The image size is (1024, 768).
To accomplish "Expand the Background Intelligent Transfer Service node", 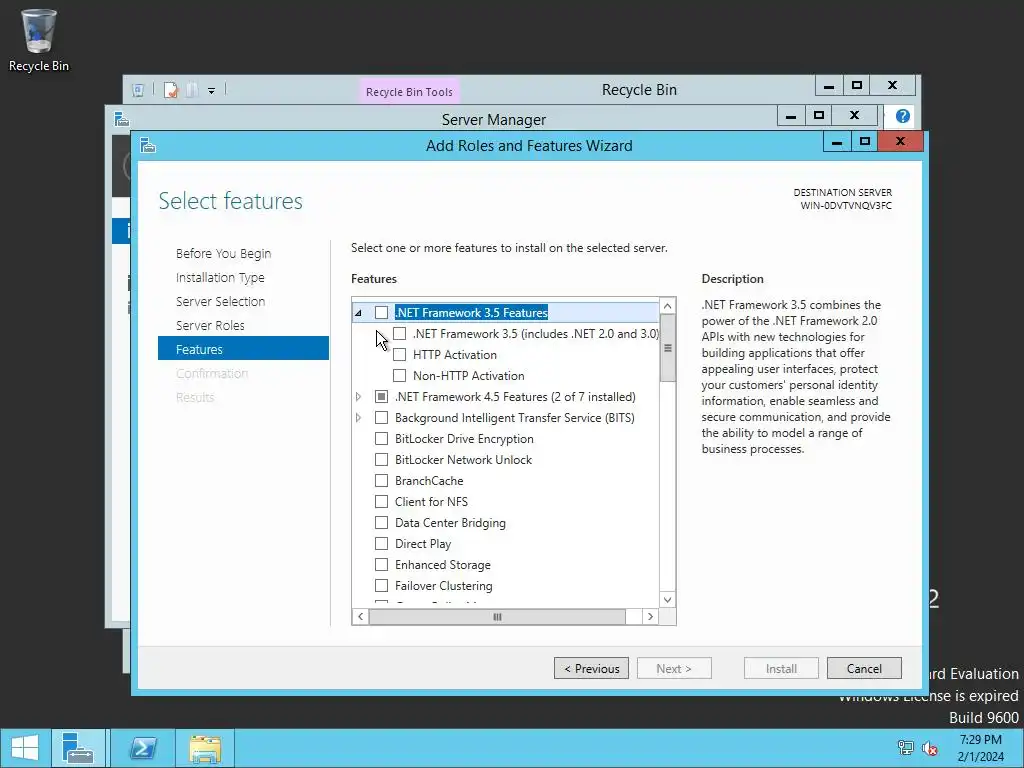I will (359, 417).
